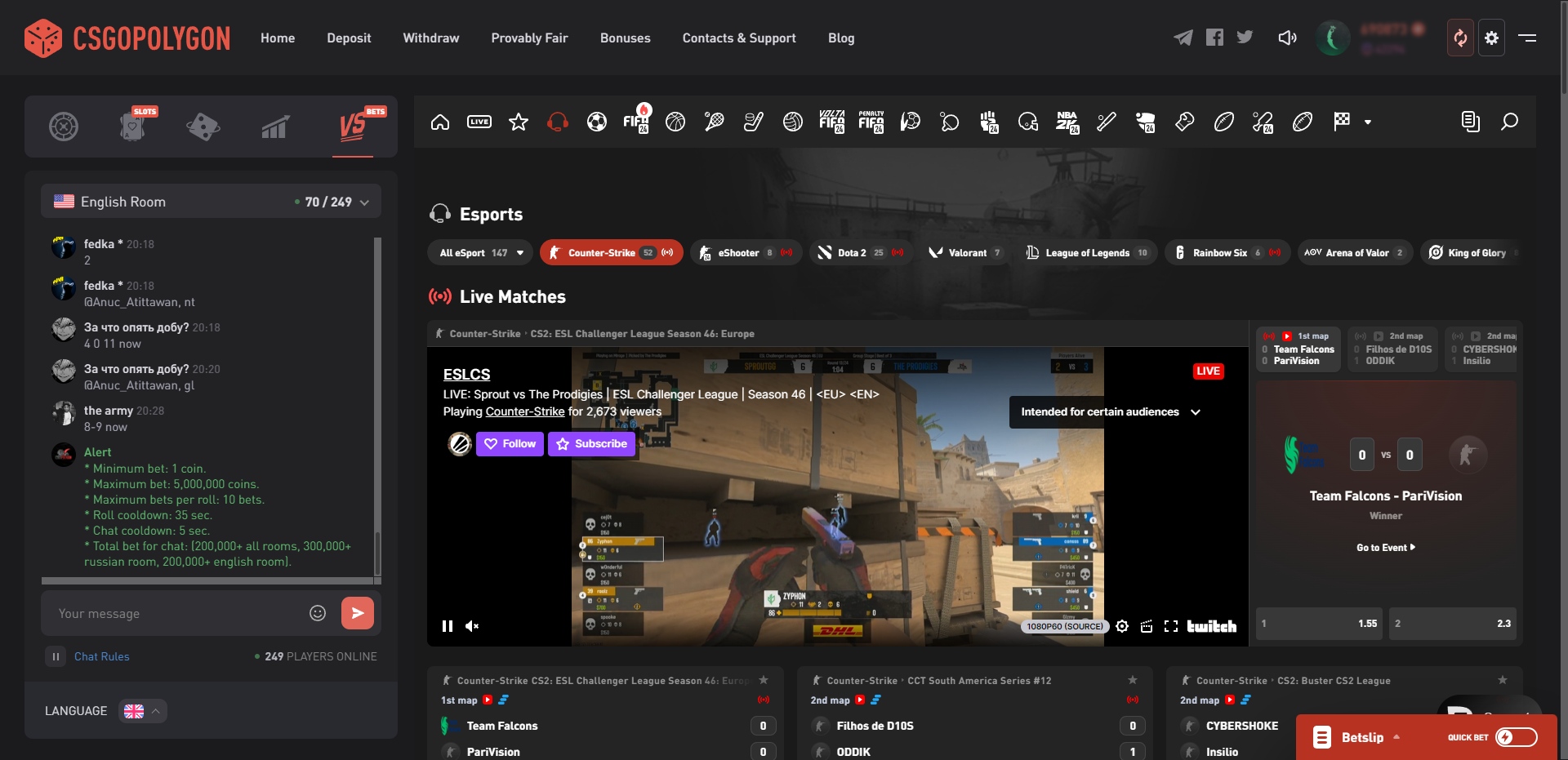Open favorites star in sports bar
The height and width of the screenshot is (760, 1568).
coord(519,122)
